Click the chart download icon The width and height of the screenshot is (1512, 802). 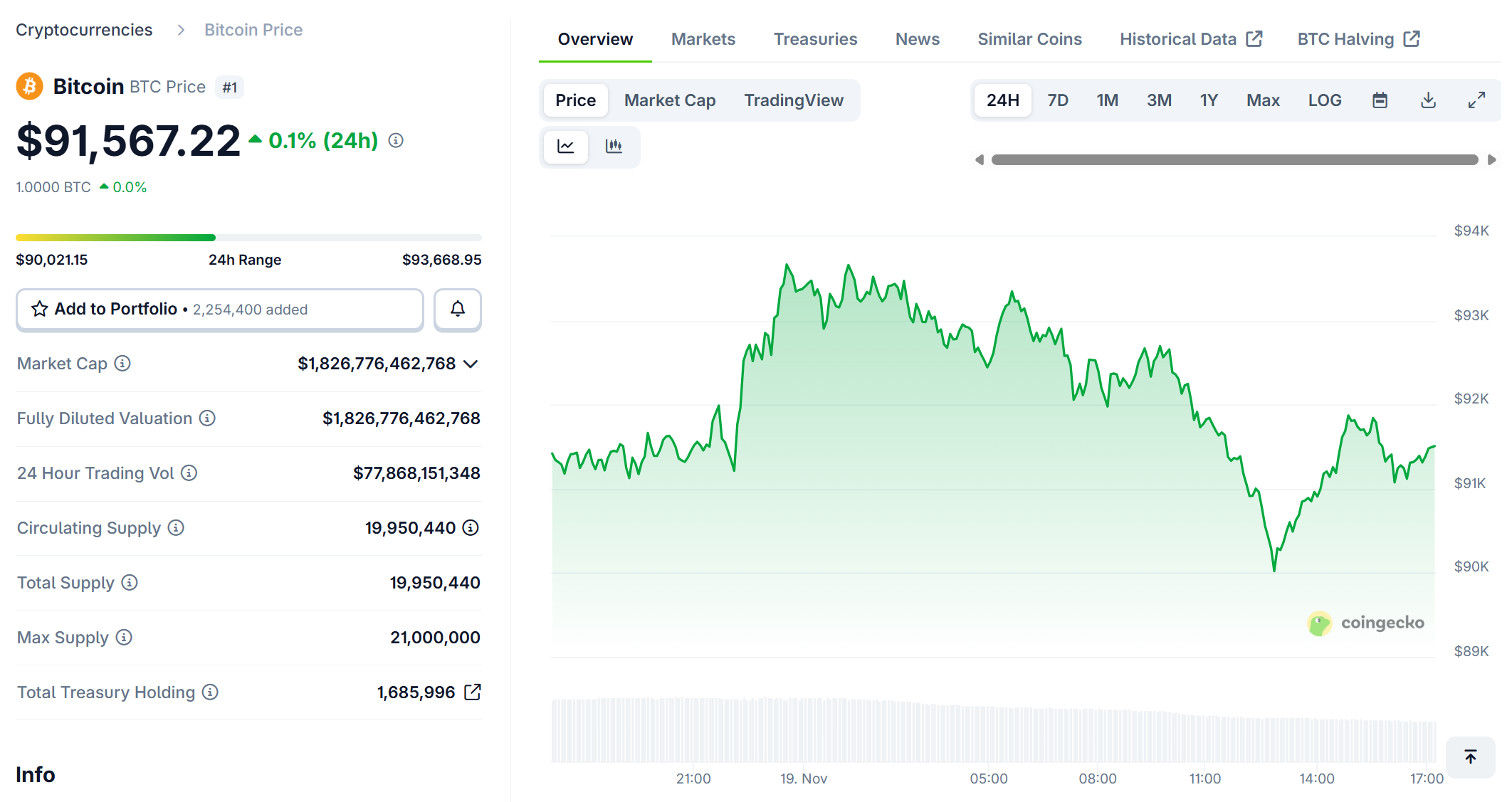coord(1428,100)
